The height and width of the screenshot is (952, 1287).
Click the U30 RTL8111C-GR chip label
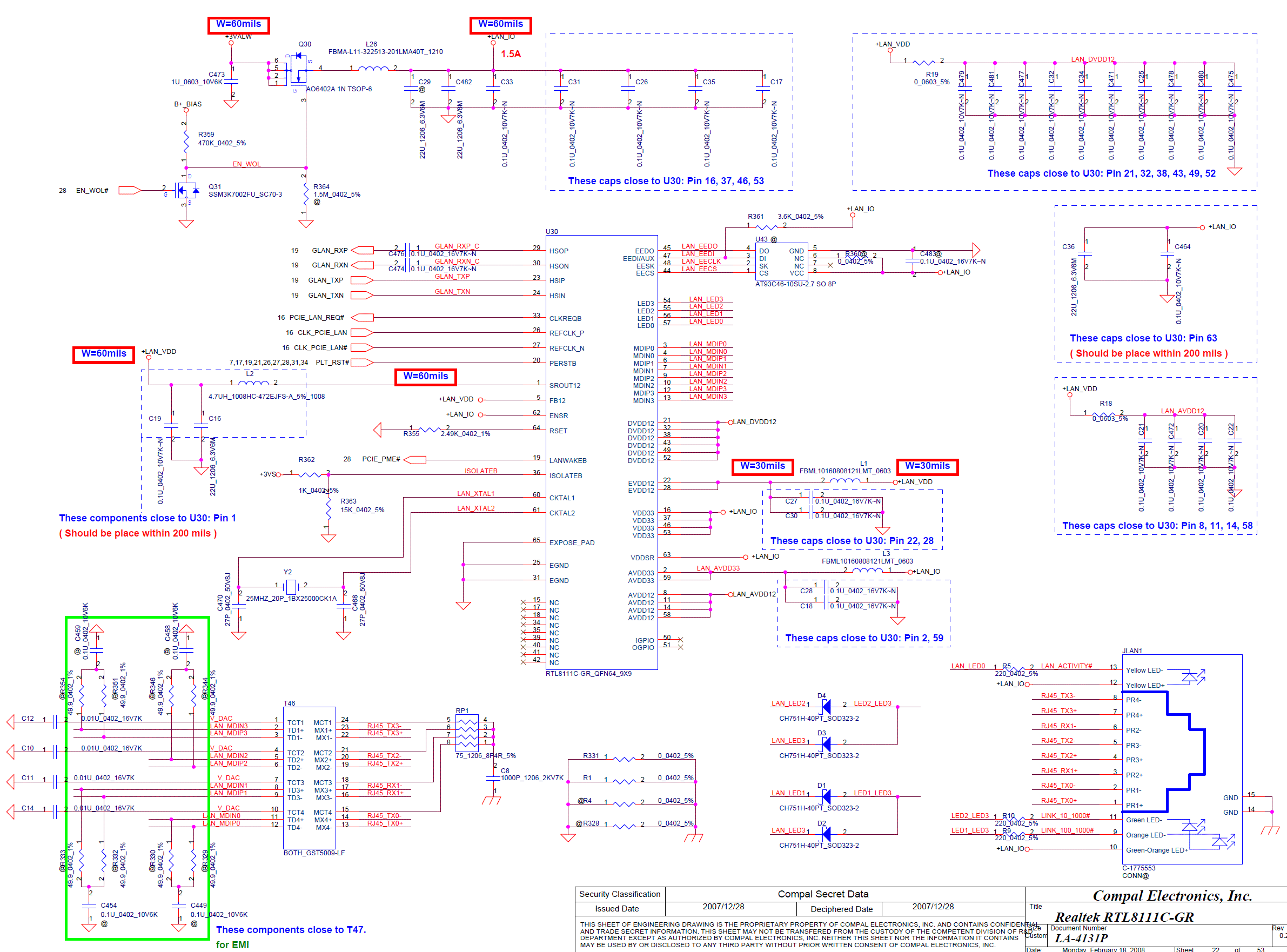point(588,673)
